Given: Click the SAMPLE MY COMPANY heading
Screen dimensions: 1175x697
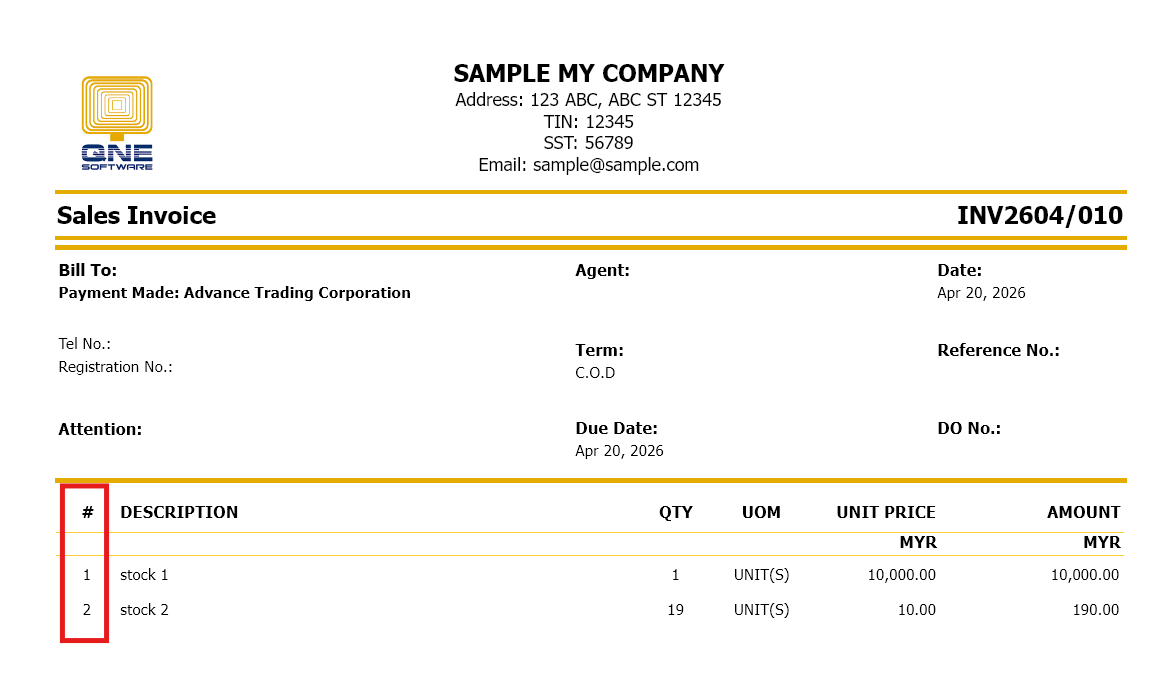Looking at the screenshot, I should pyautogui.click(x=588, y=74).
